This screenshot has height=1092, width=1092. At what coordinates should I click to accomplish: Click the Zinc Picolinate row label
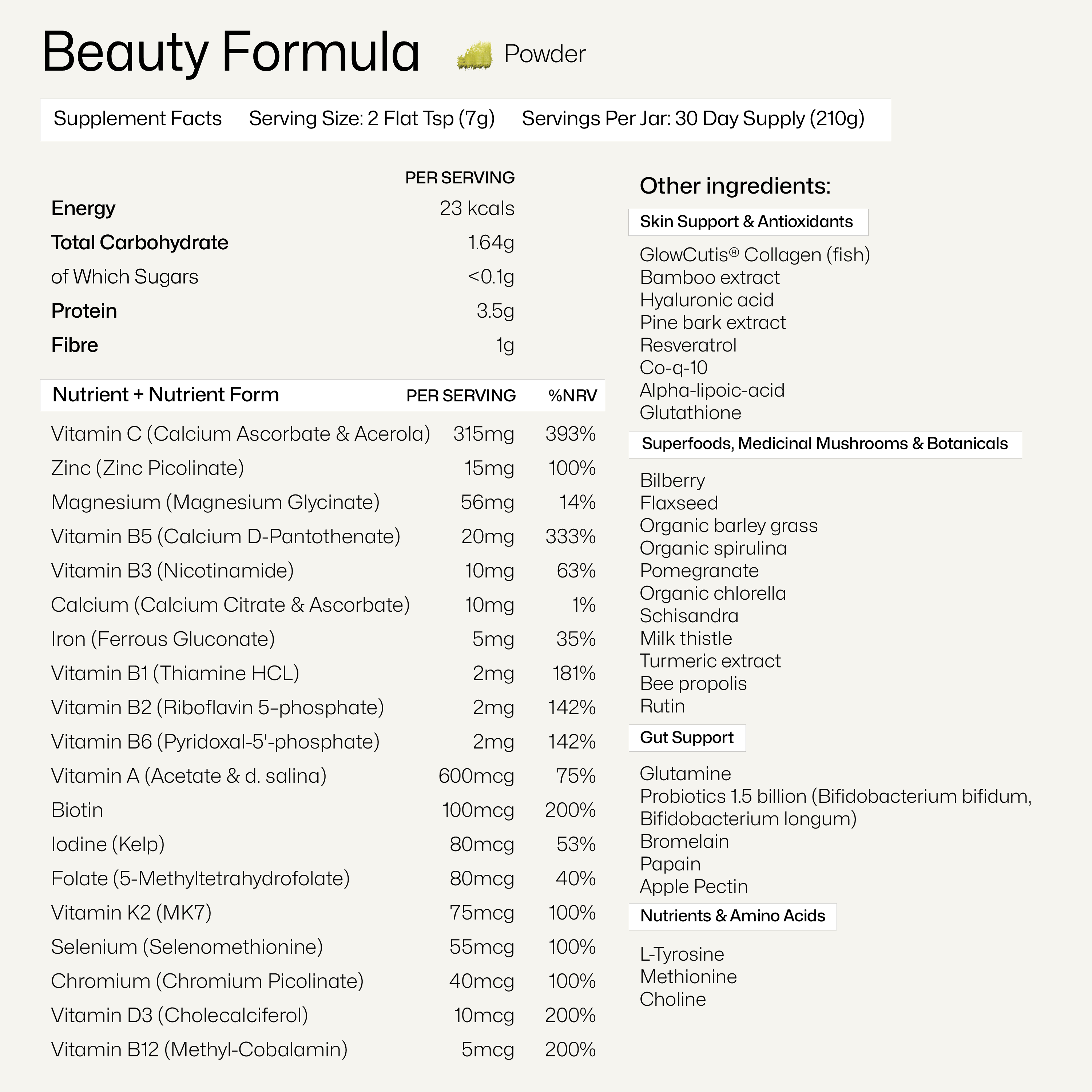point(147,468)
